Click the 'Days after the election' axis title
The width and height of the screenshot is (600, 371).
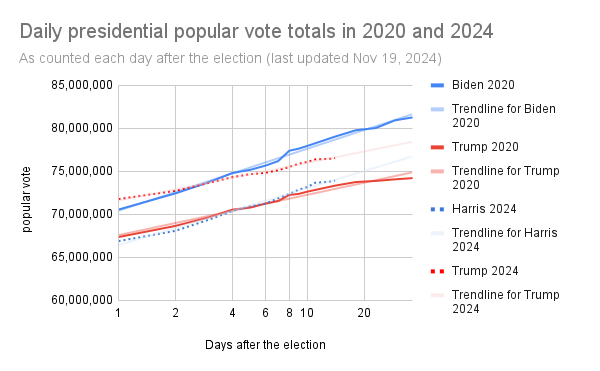[265, 345]
